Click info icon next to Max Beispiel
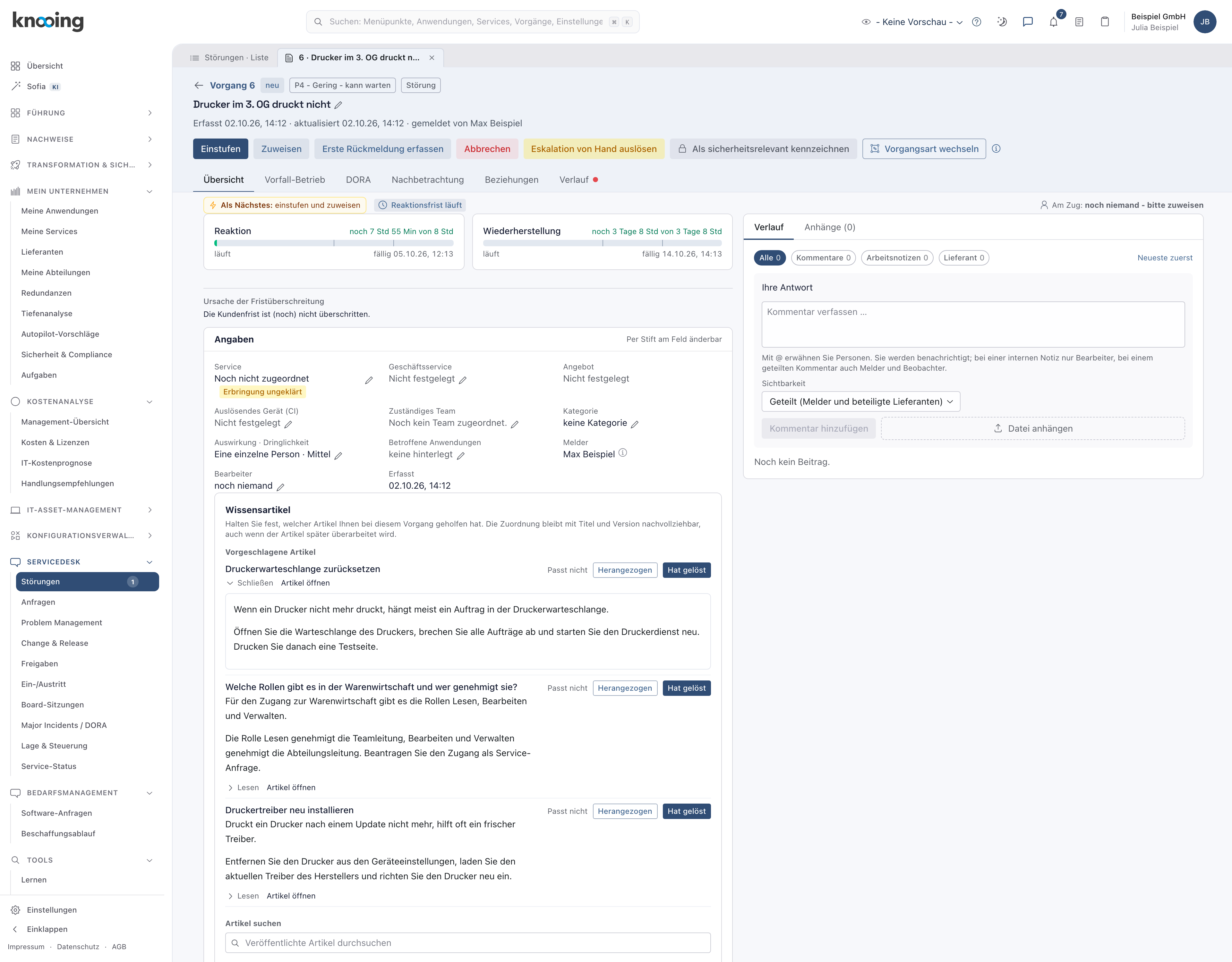Image resolution: width=1232 pixels, height=962 pixels. 623,453
